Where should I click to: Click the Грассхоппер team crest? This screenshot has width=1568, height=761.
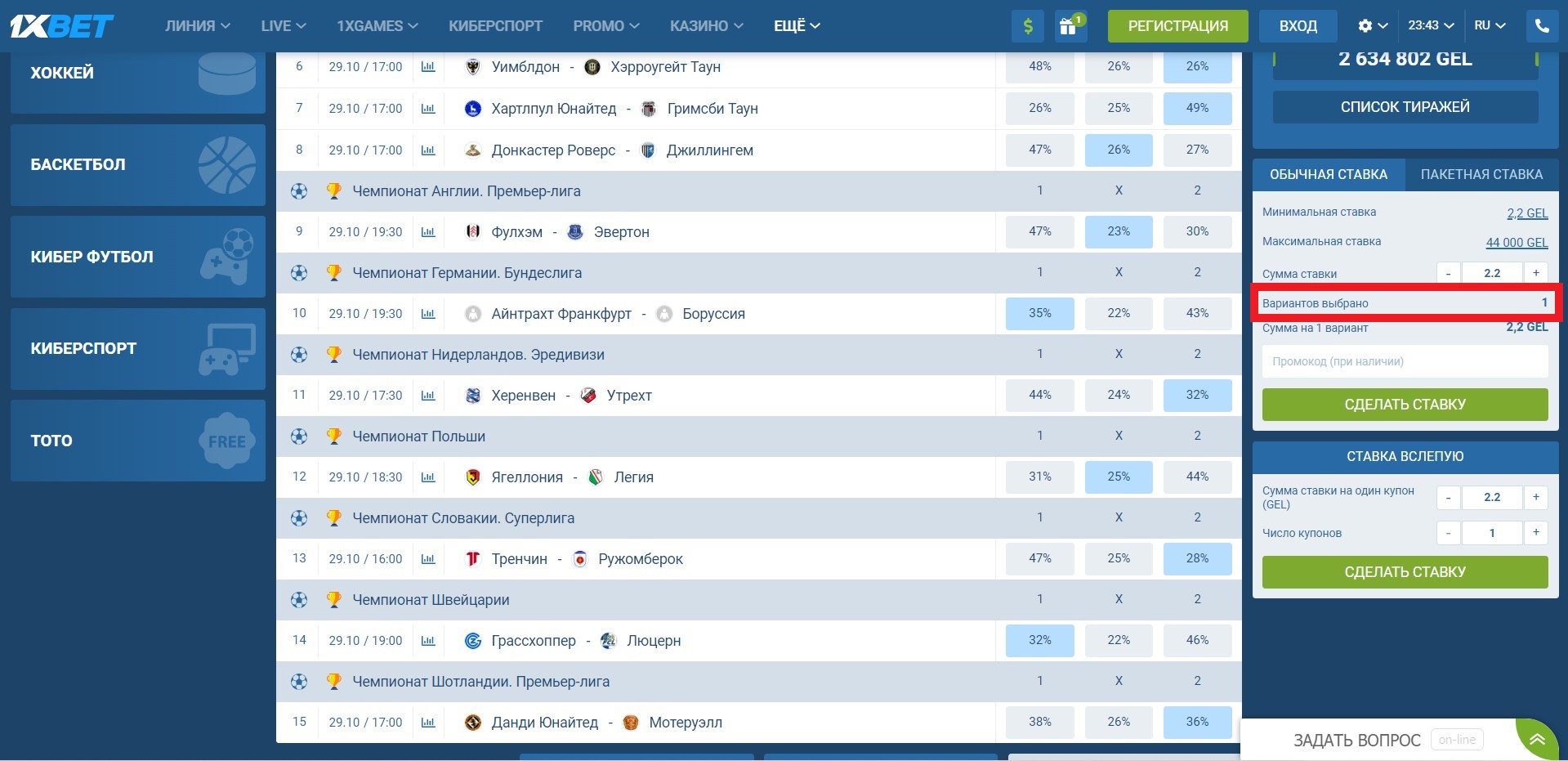[x=472, y=641]
